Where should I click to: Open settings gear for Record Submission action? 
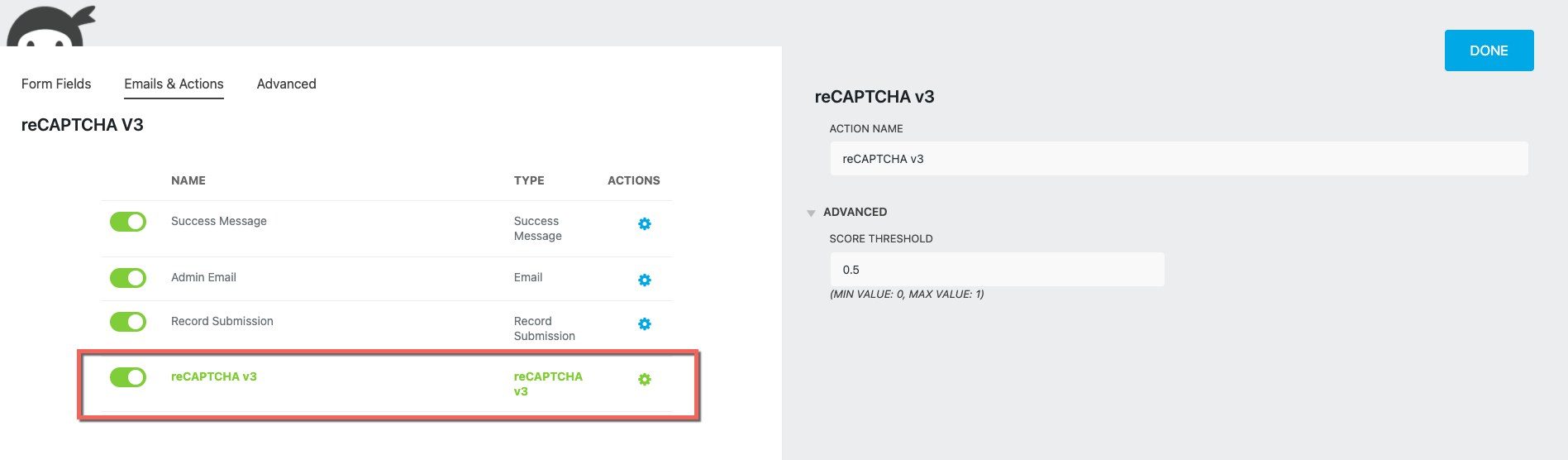click(645, 324)
